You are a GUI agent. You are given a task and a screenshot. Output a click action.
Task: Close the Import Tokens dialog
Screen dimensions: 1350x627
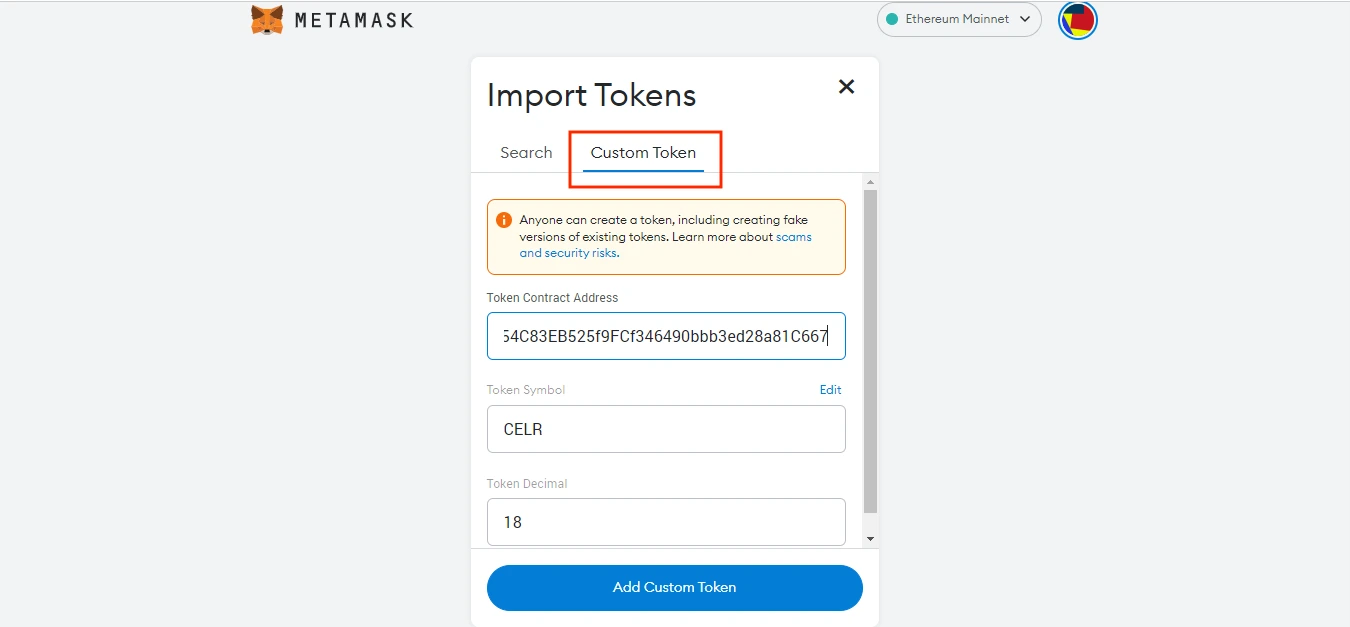(x=846, y=87)
